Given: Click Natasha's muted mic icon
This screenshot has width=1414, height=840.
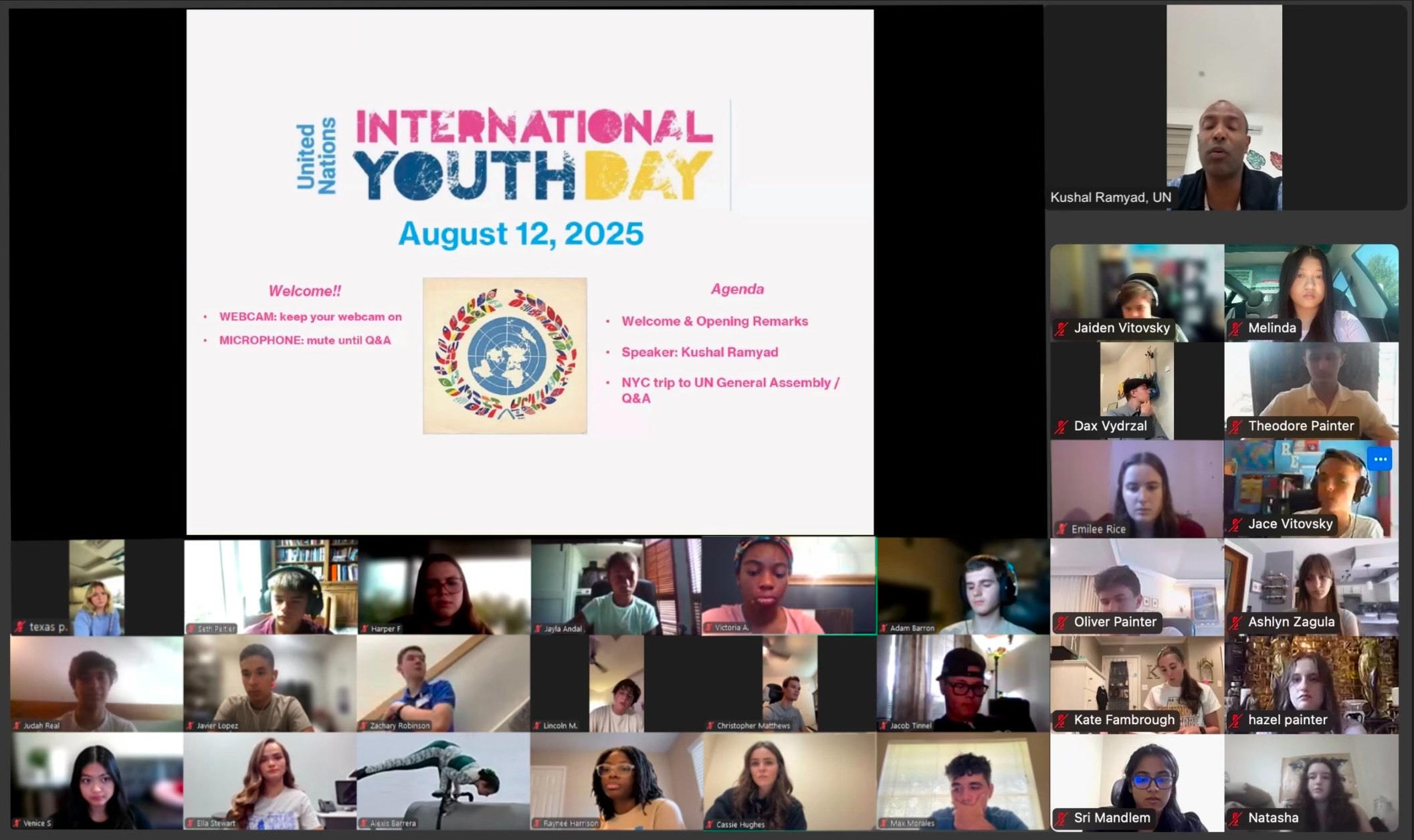Looking at the screenshot, I should pyautogui.click(x=1236, y=818).
